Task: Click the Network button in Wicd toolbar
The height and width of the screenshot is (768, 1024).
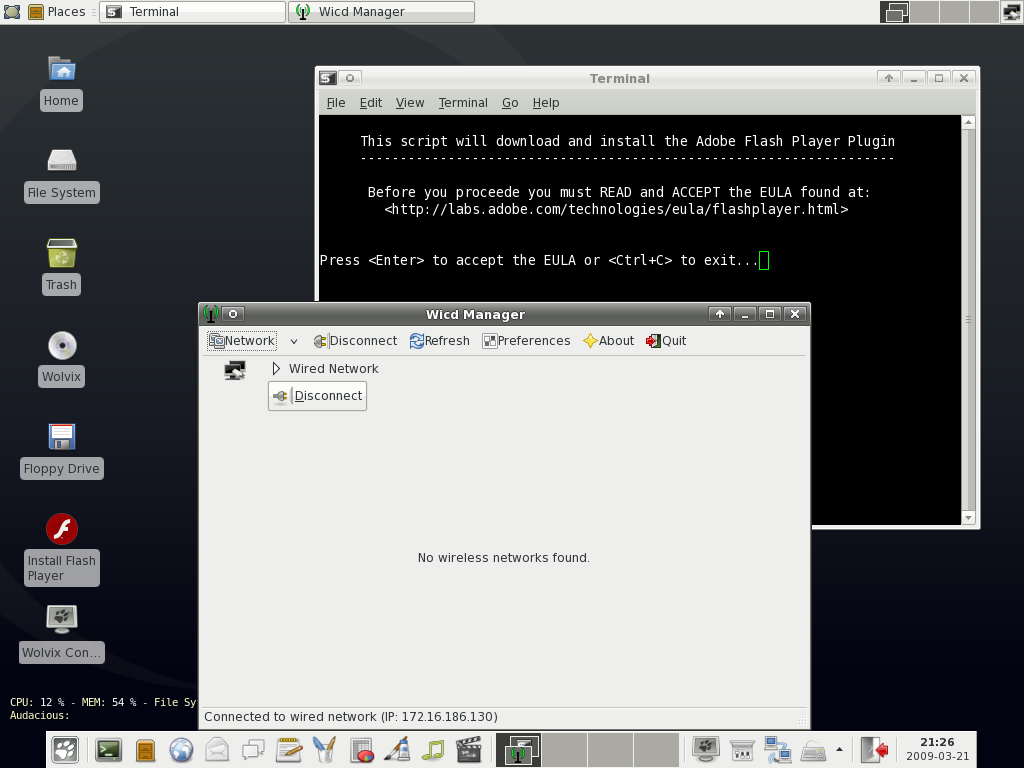Action: pyautogui.click(x=242, y=341)
